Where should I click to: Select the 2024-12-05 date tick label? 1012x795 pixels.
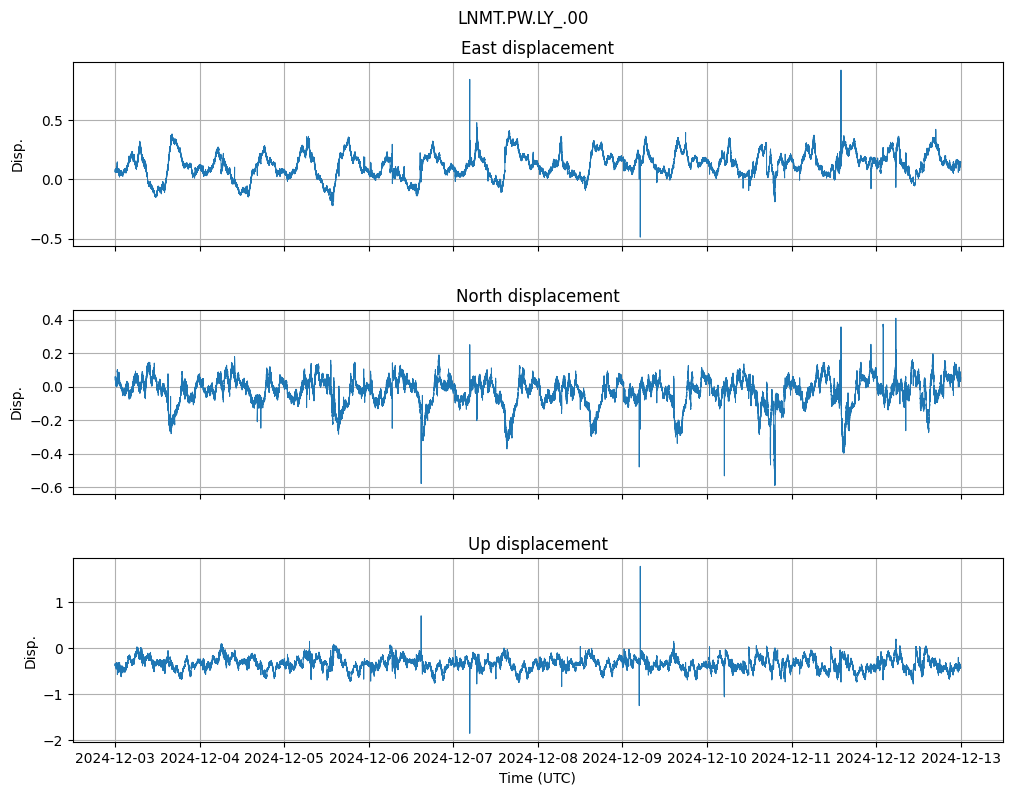pos(284,759)
